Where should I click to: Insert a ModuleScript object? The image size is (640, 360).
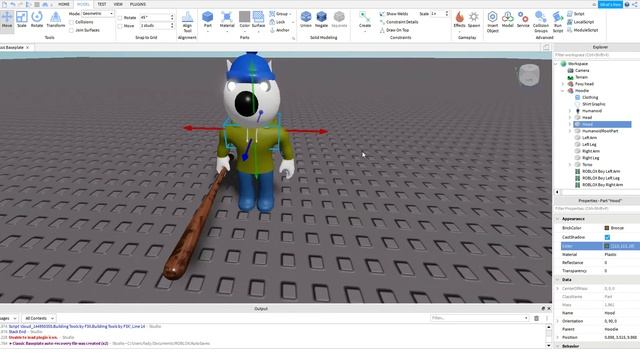pos(582,30)
